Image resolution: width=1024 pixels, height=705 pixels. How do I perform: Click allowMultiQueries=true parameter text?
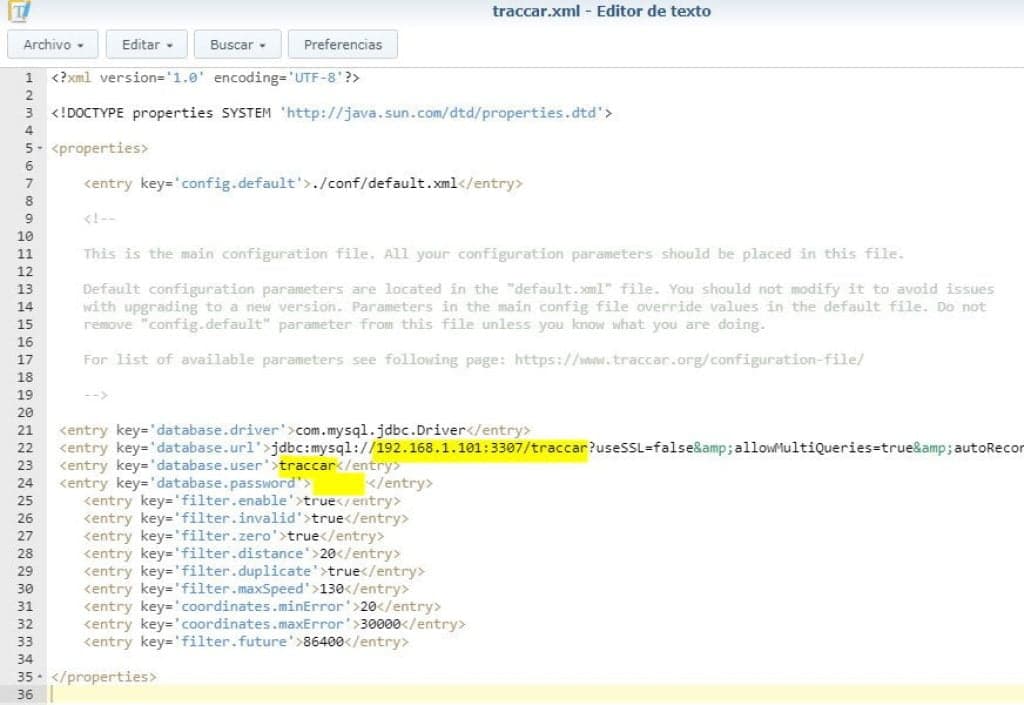(824, 448)
